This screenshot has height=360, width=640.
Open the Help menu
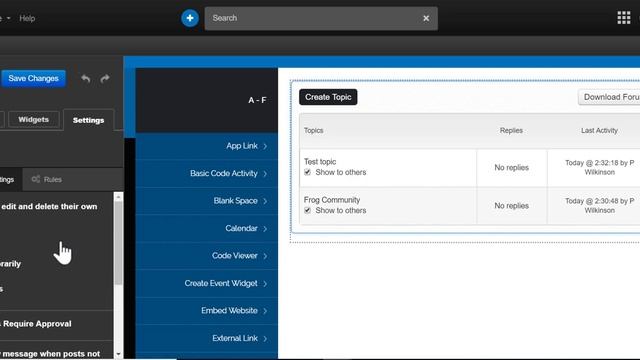[27, 18]
